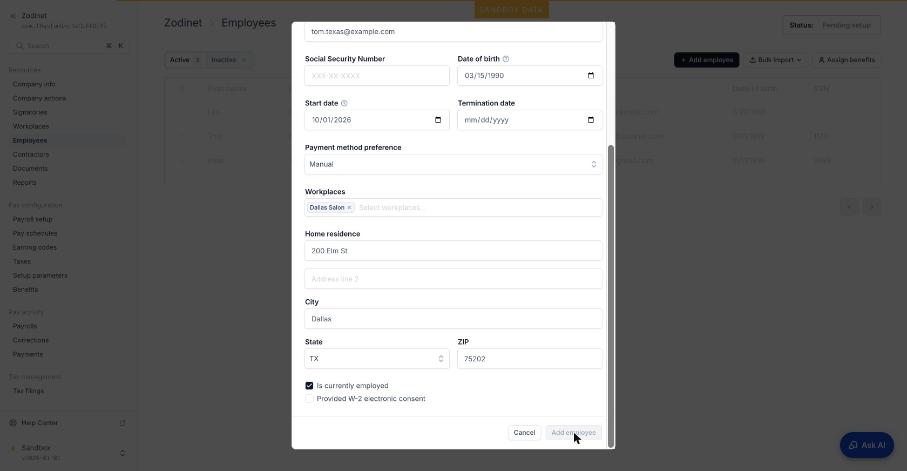Click the Social Security Number field

(377, 76)
